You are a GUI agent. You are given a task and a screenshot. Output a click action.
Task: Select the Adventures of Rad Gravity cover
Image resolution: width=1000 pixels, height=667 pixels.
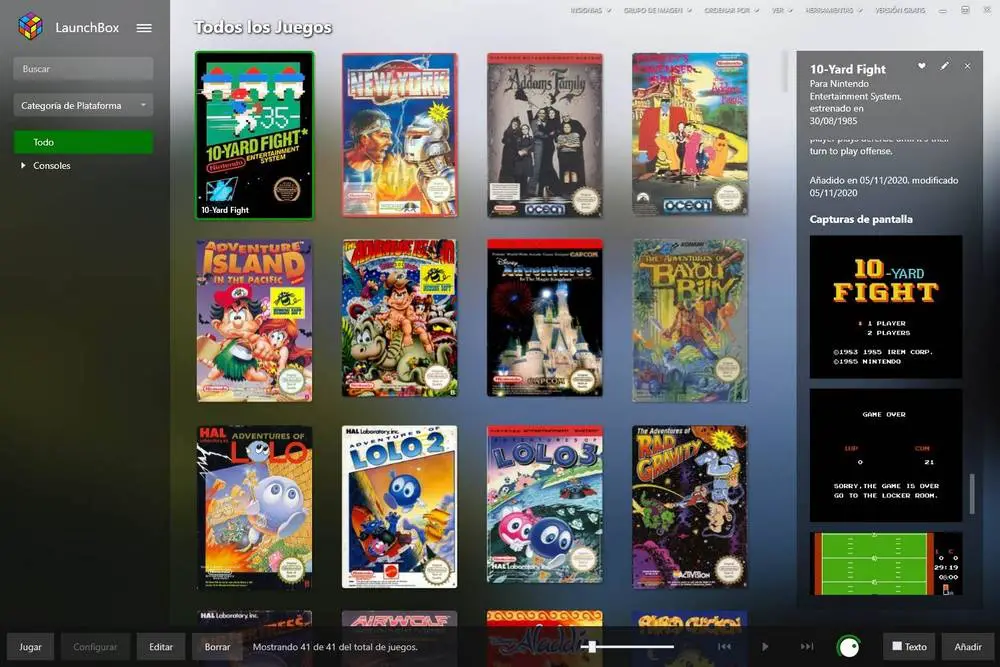[689, 507]
